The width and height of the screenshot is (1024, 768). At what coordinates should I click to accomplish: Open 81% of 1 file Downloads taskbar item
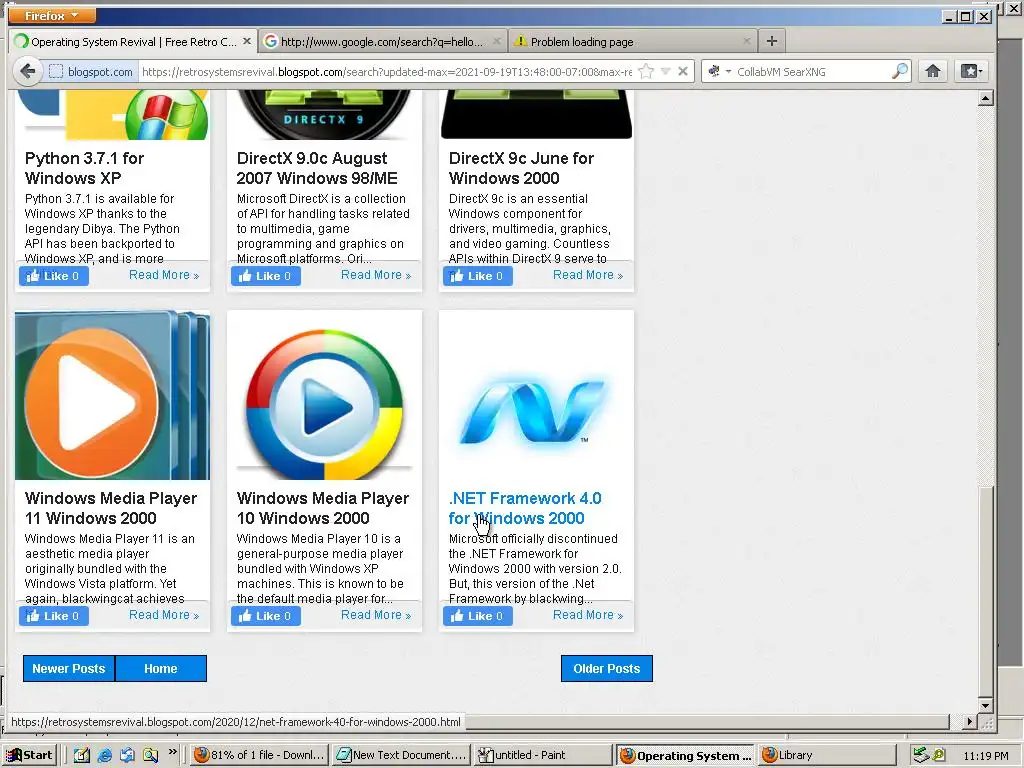[x=259, y=755]
